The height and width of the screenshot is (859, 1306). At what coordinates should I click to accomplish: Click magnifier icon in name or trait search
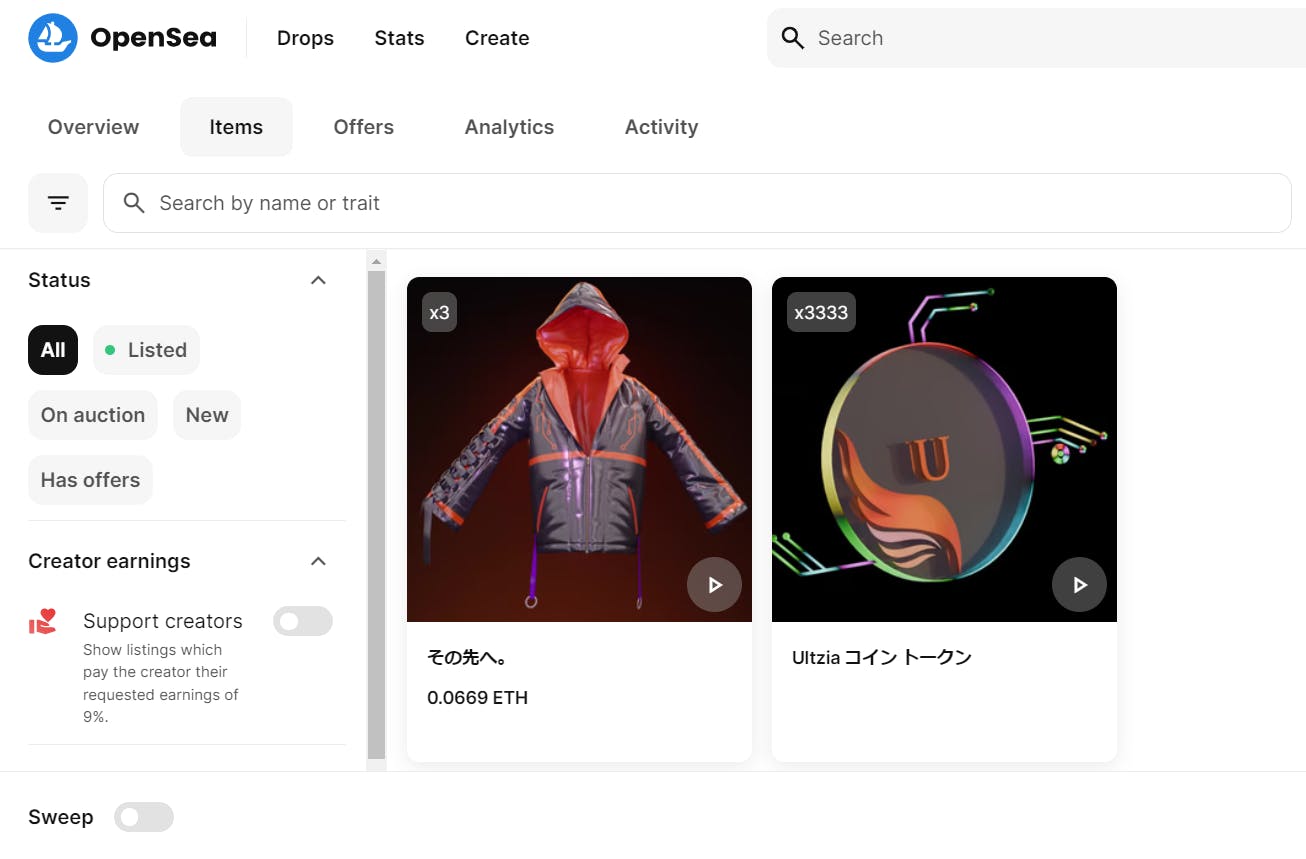click(x=134, y=203)
